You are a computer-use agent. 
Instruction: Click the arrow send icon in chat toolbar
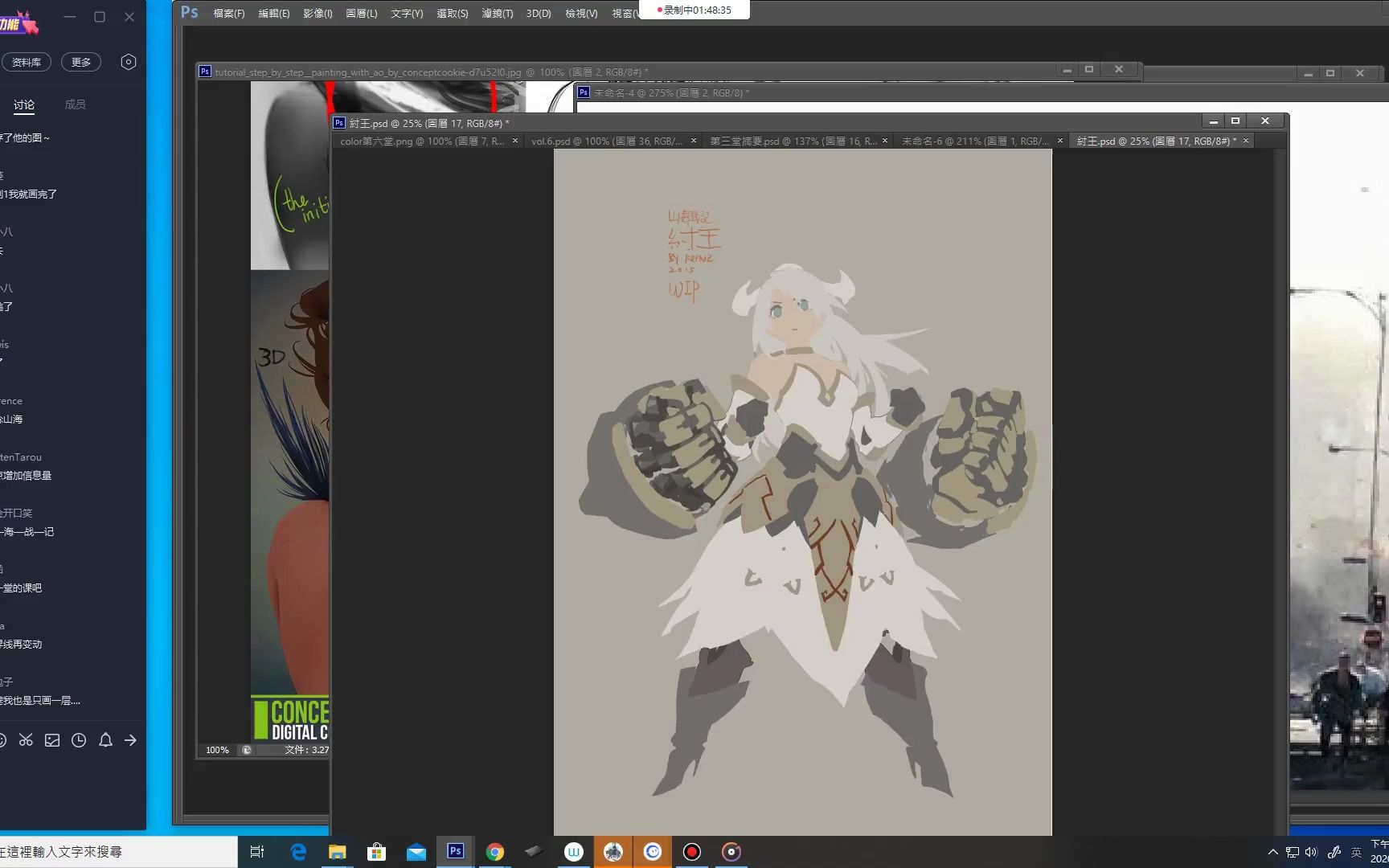click(x=130, y=740)
